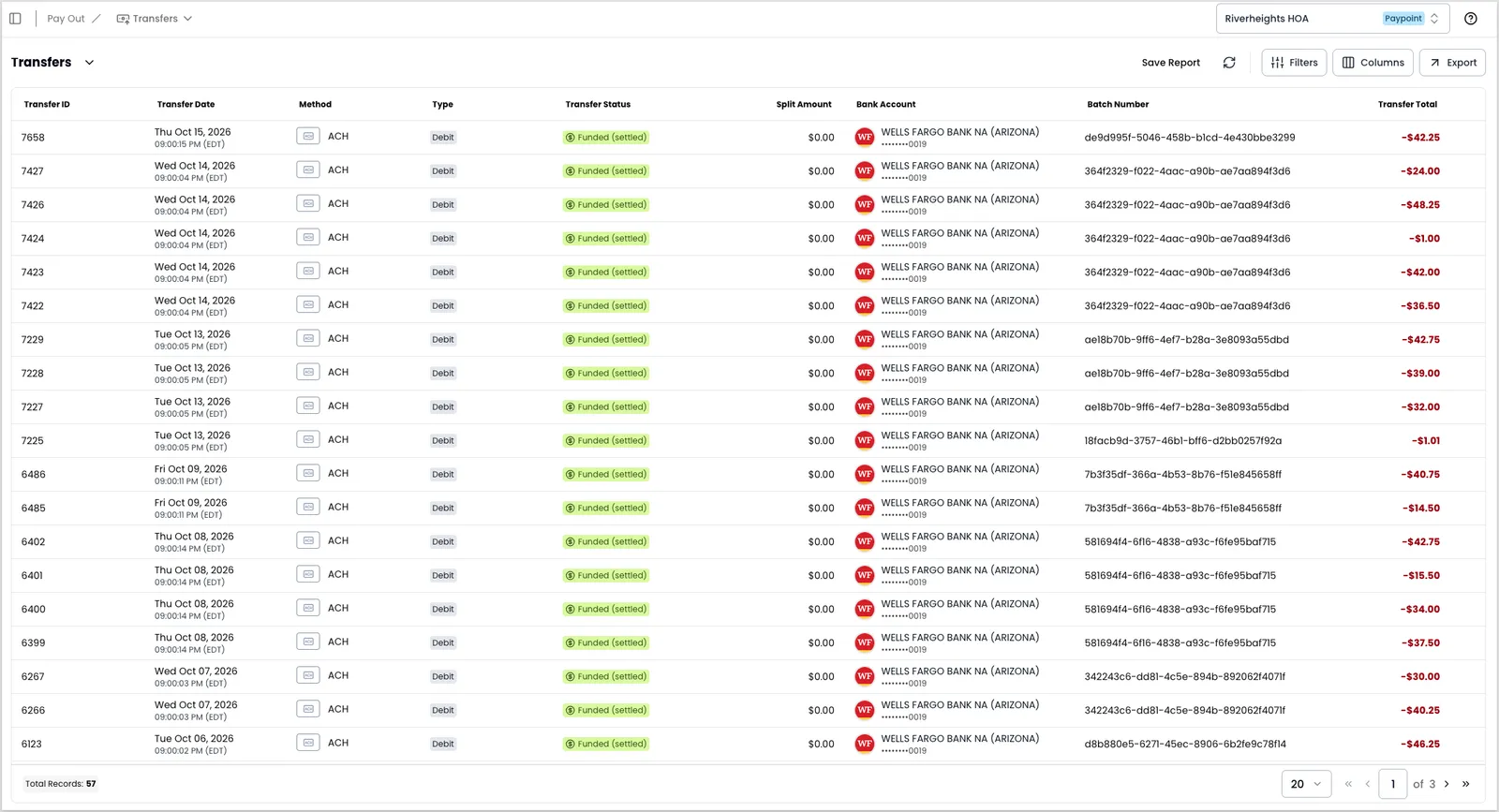Viewport: 1499px width, 812px height.
Task: Click the -$42.25 total for transfer 7658
Action: (1420, 138)
